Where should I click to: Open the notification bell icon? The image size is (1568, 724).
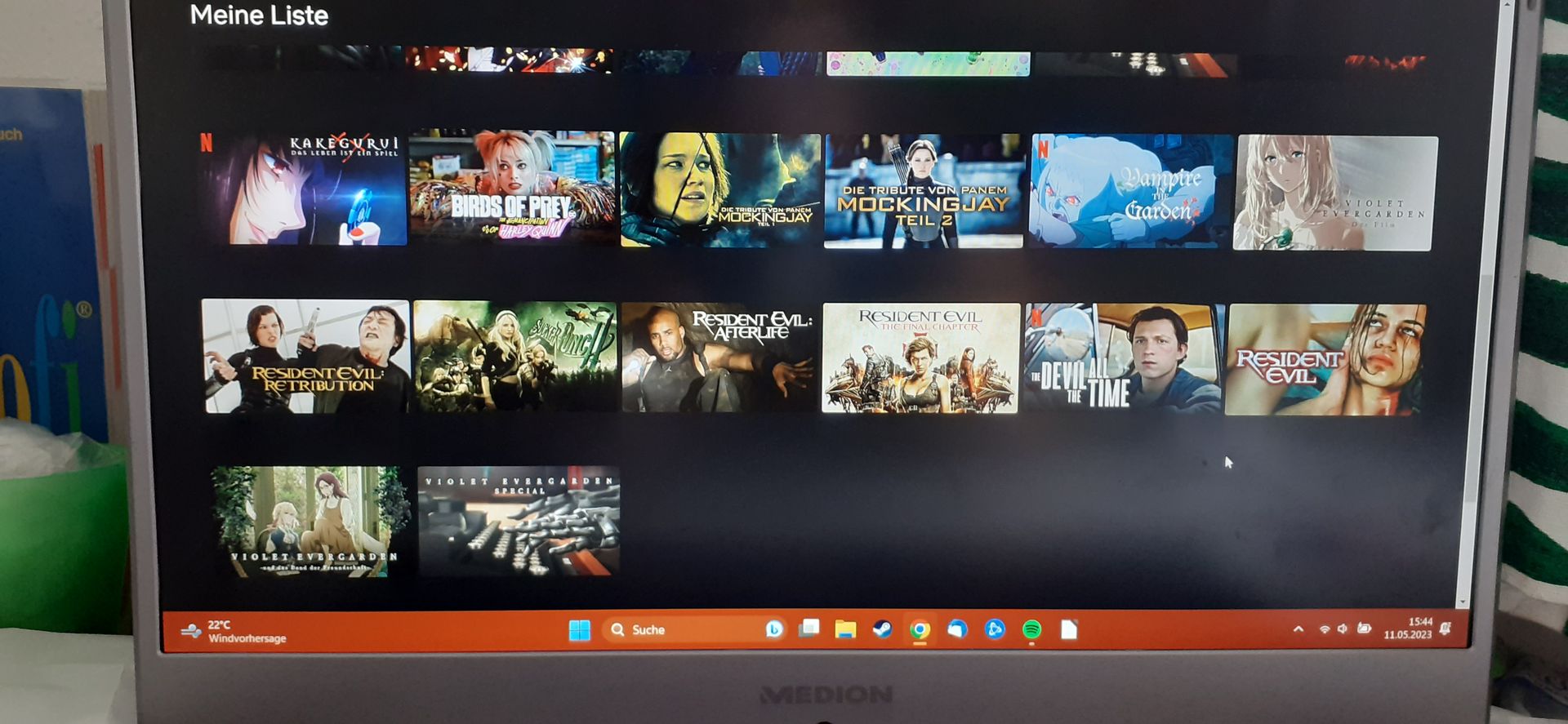1445,629
